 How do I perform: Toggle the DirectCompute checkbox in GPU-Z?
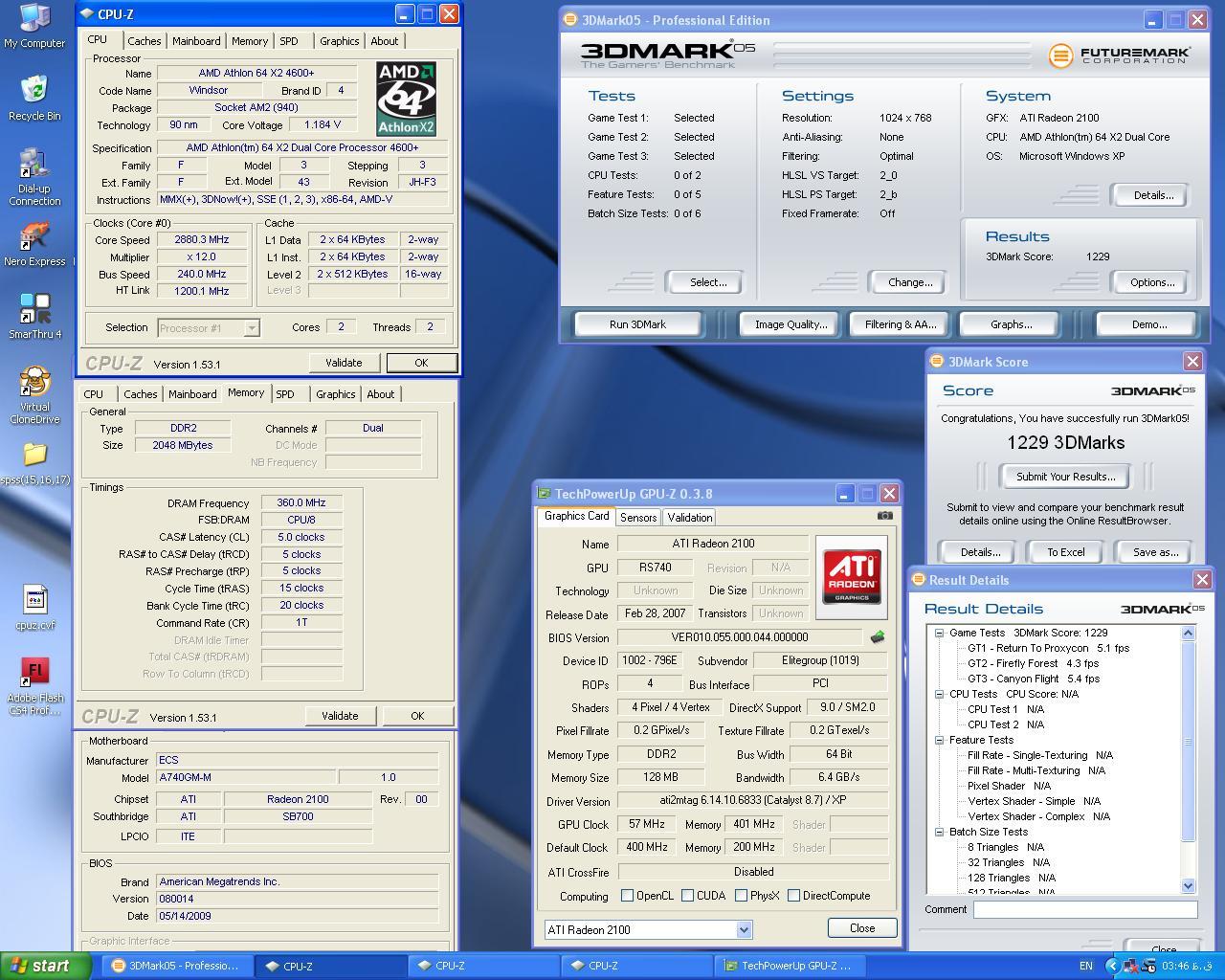pos(793,896)
